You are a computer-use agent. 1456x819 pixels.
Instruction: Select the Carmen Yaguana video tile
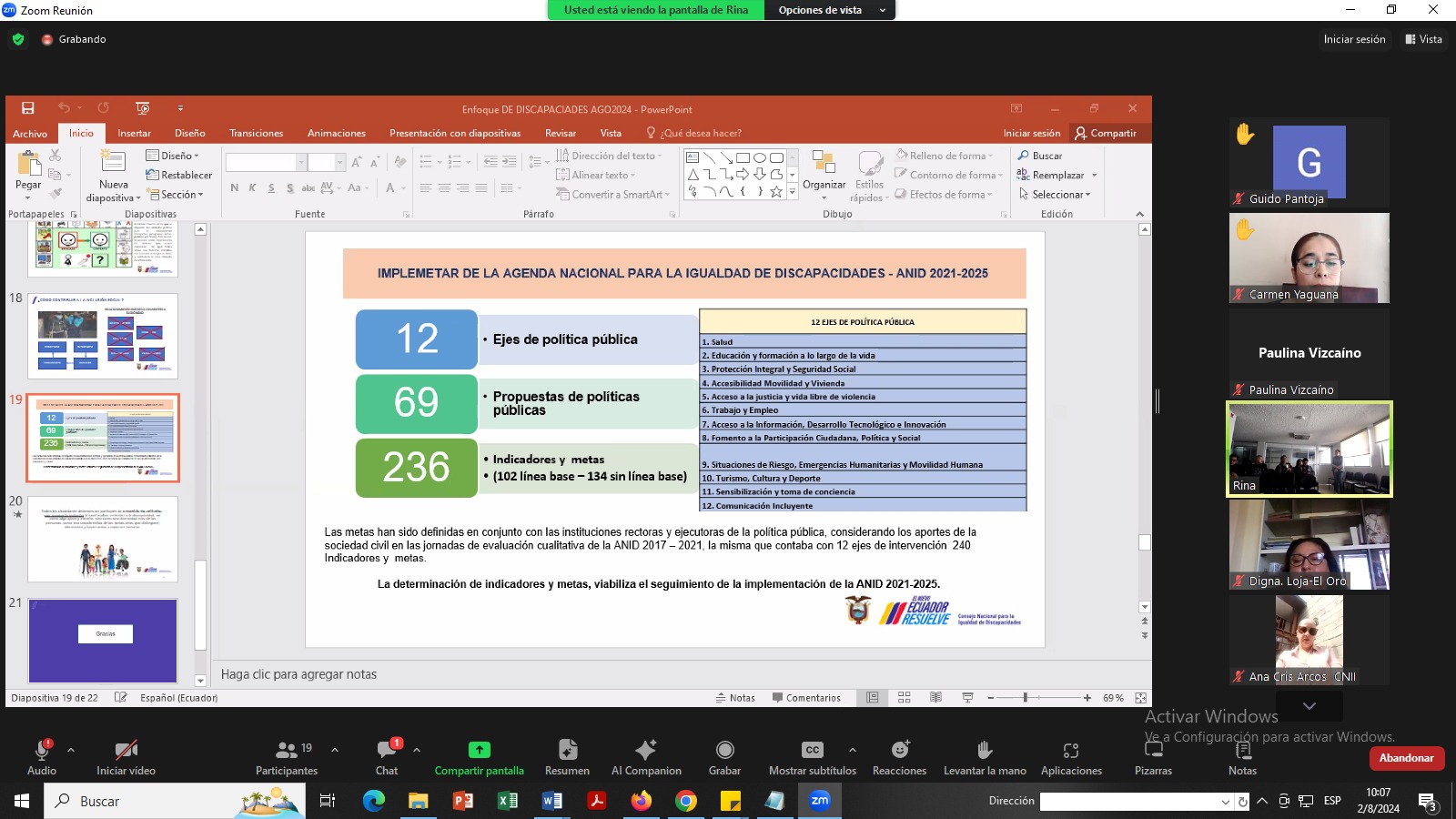point(1309,258)
